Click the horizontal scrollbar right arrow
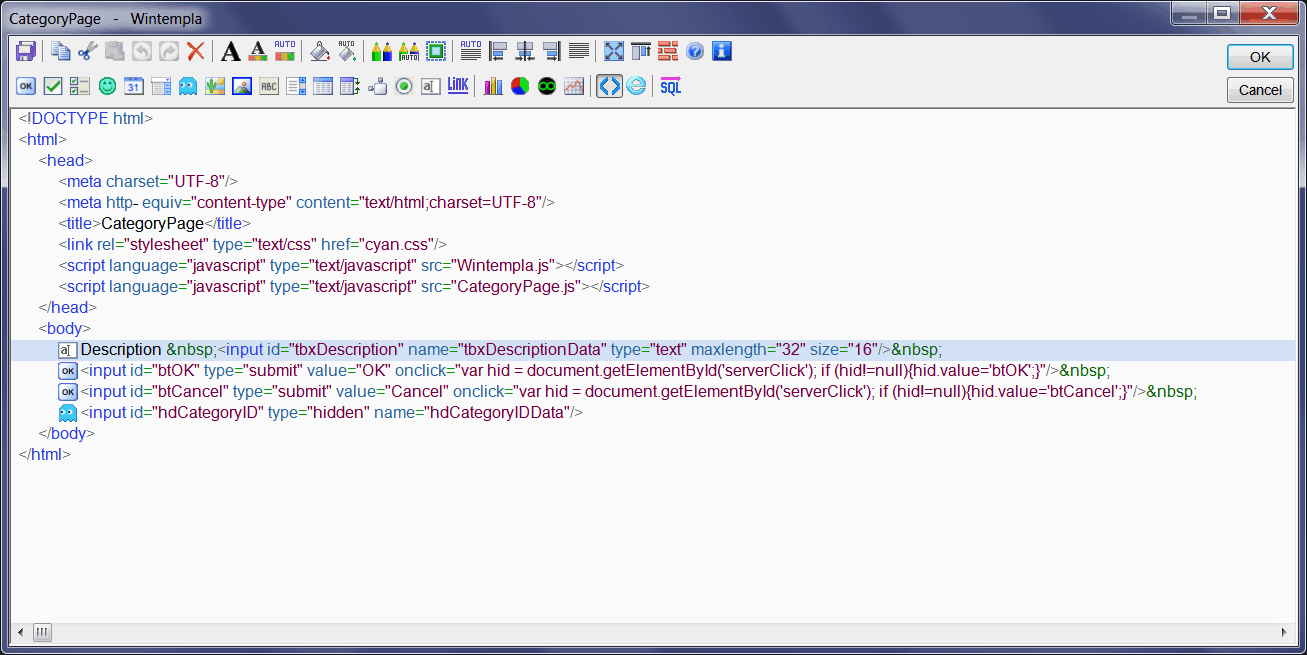This screenshot has width=1307, height=655. point(1285,632)
